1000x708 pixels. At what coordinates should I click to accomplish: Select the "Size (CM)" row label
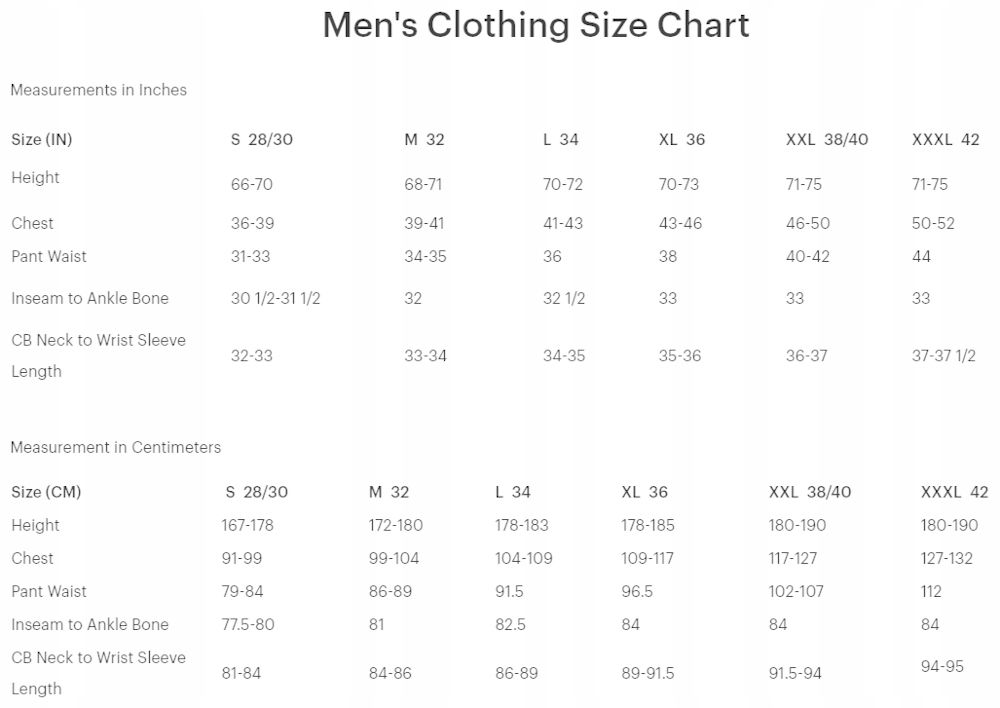click(46, 492)
